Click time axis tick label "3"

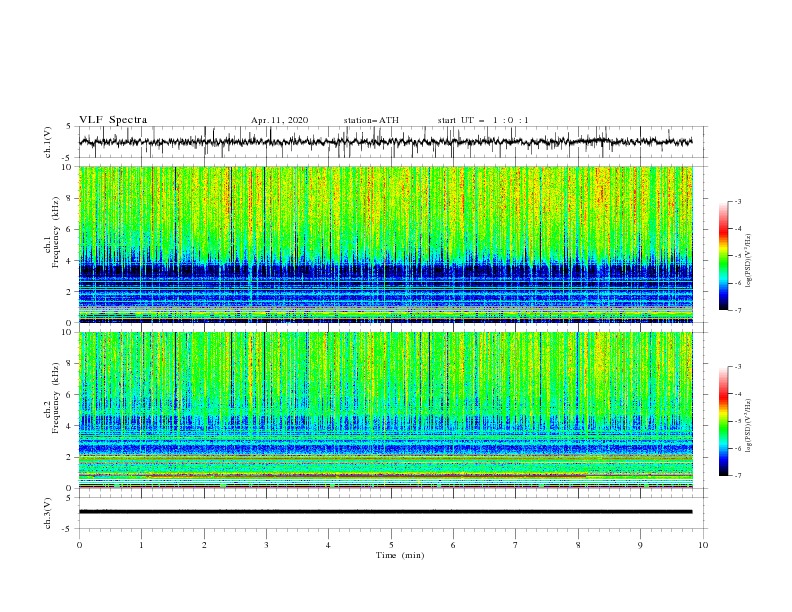coord(266,545)
